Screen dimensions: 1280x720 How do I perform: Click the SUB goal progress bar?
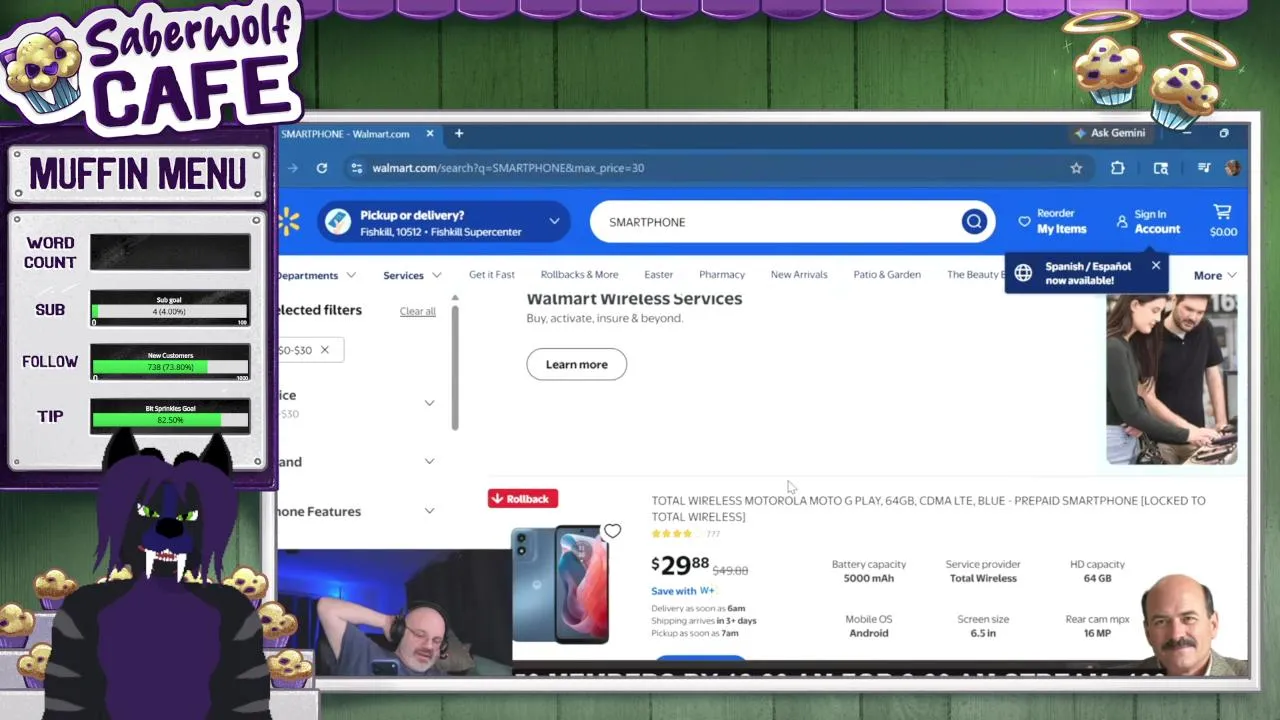[x=170, y=311]
